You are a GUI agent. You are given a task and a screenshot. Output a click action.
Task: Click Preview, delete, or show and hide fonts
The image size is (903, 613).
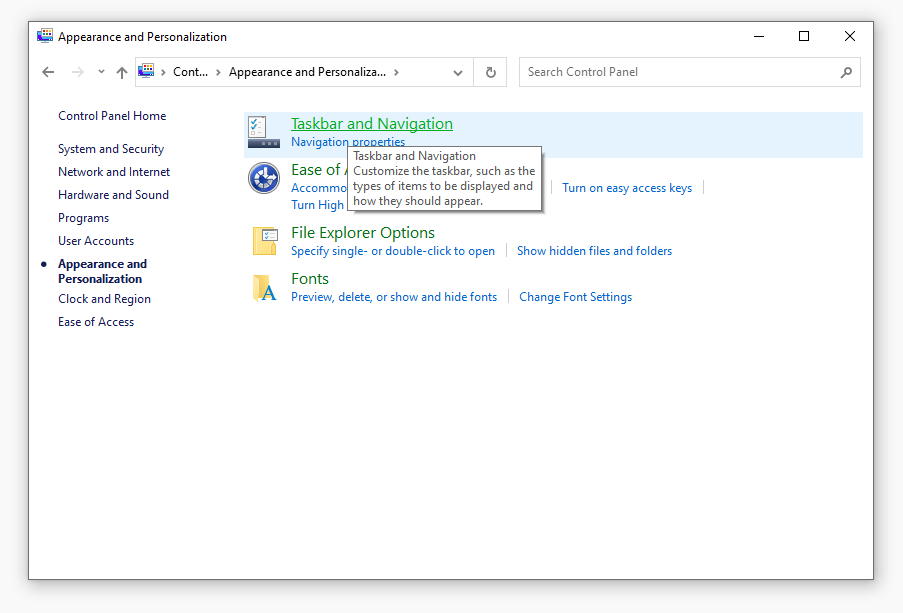[394, 297]
